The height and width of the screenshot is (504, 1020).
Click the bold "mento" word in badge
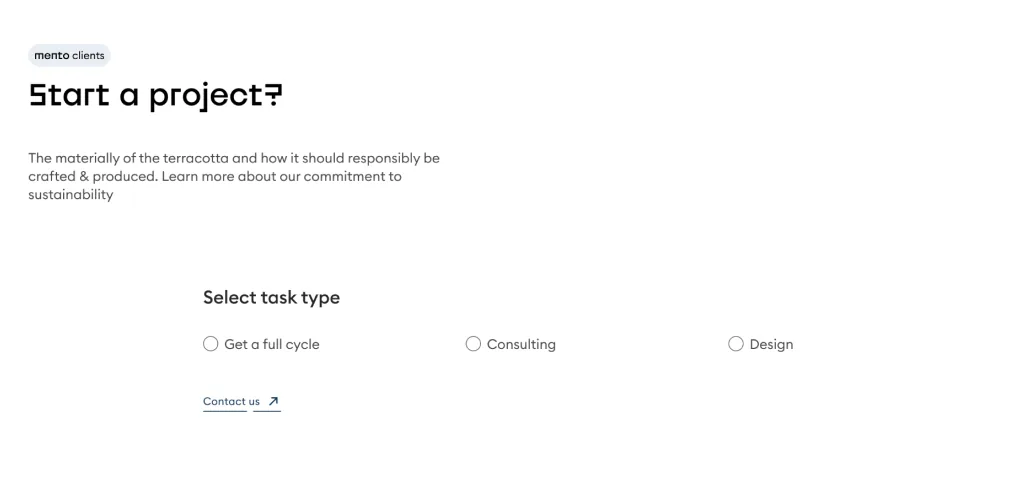51,55
